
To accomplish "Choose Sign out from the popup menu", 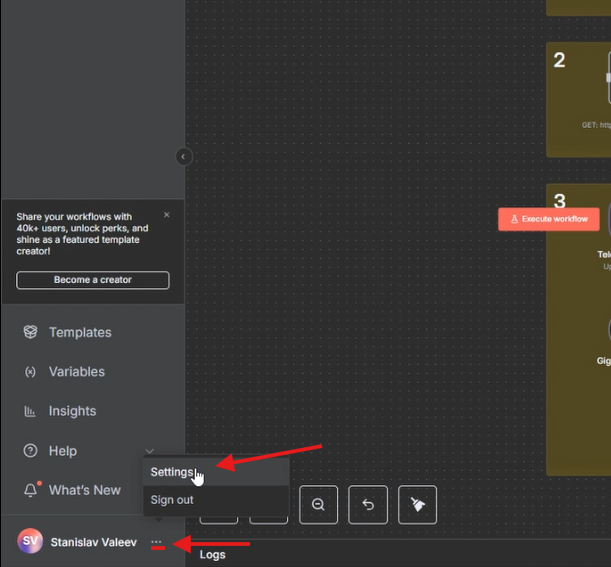I will click(x=216, y=500).
